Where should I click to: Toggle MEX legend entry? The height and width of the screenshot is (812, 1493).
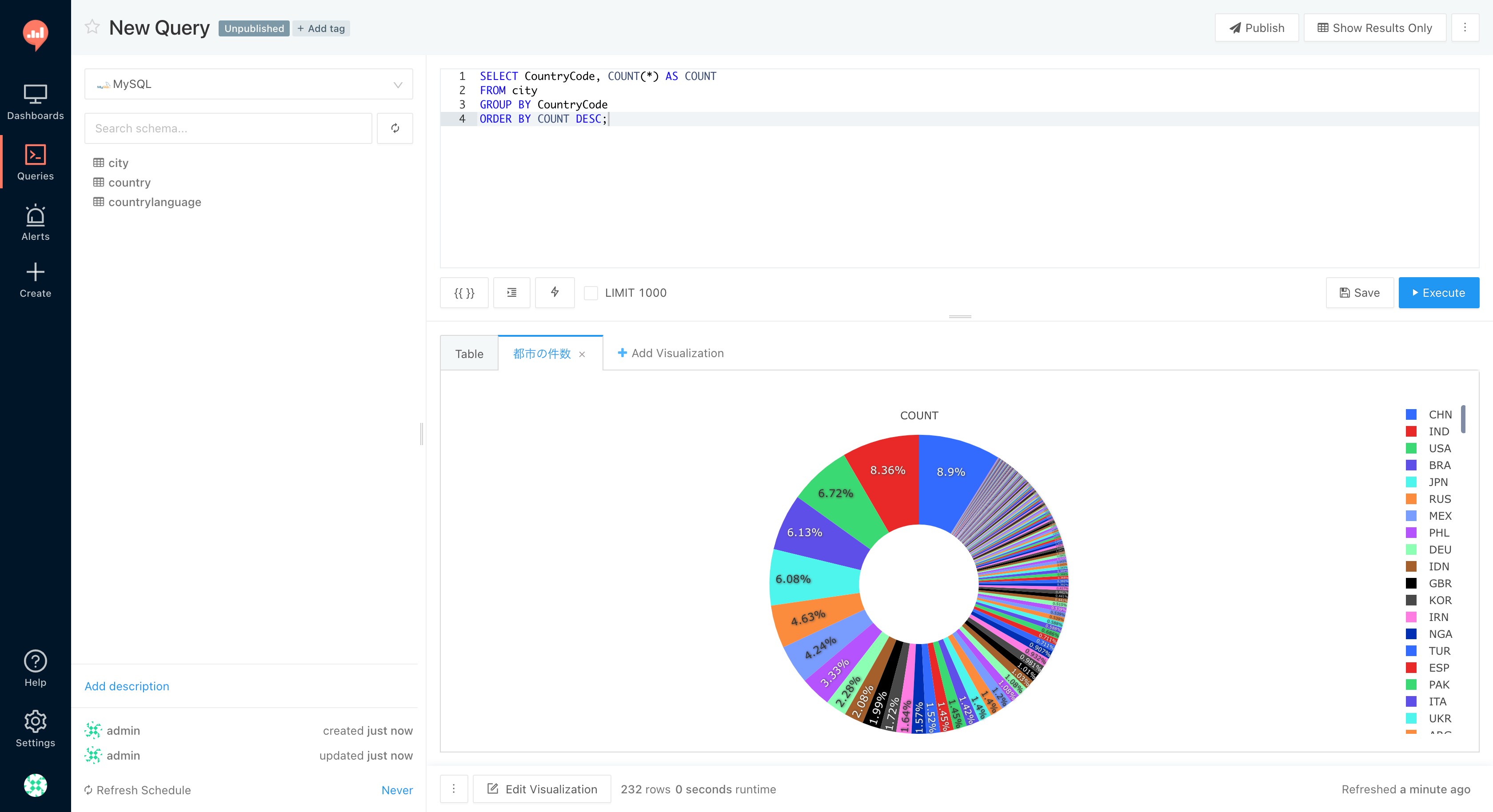click(x=1429, y=515)
